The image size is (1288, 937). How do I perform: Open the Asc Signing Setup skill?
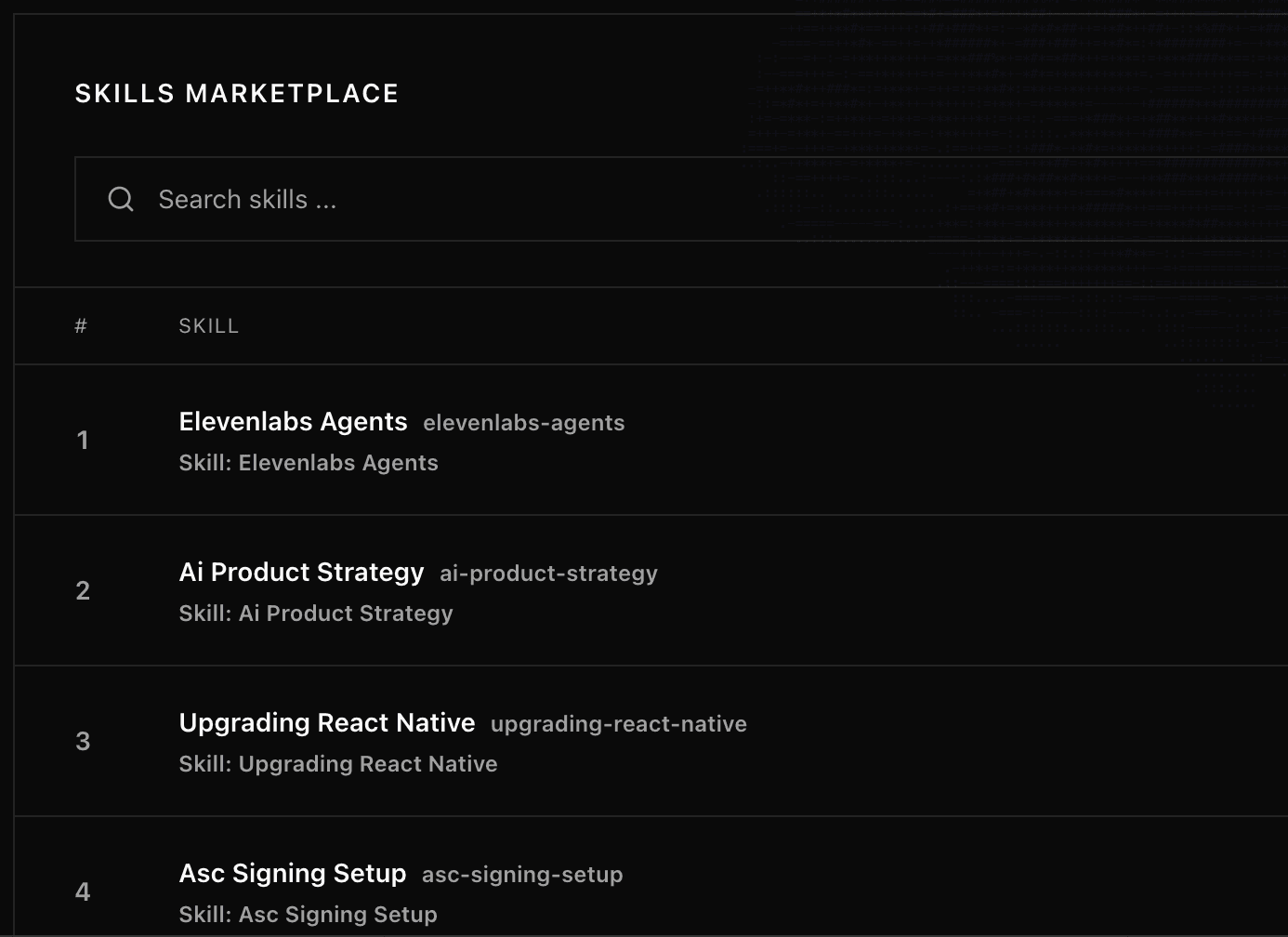(x=293, y=874)
